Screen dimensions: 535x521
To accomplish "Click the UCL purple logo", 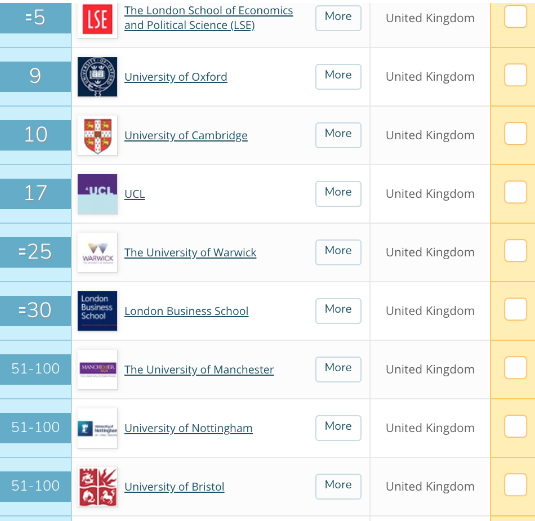I will (x=98, y=194).
